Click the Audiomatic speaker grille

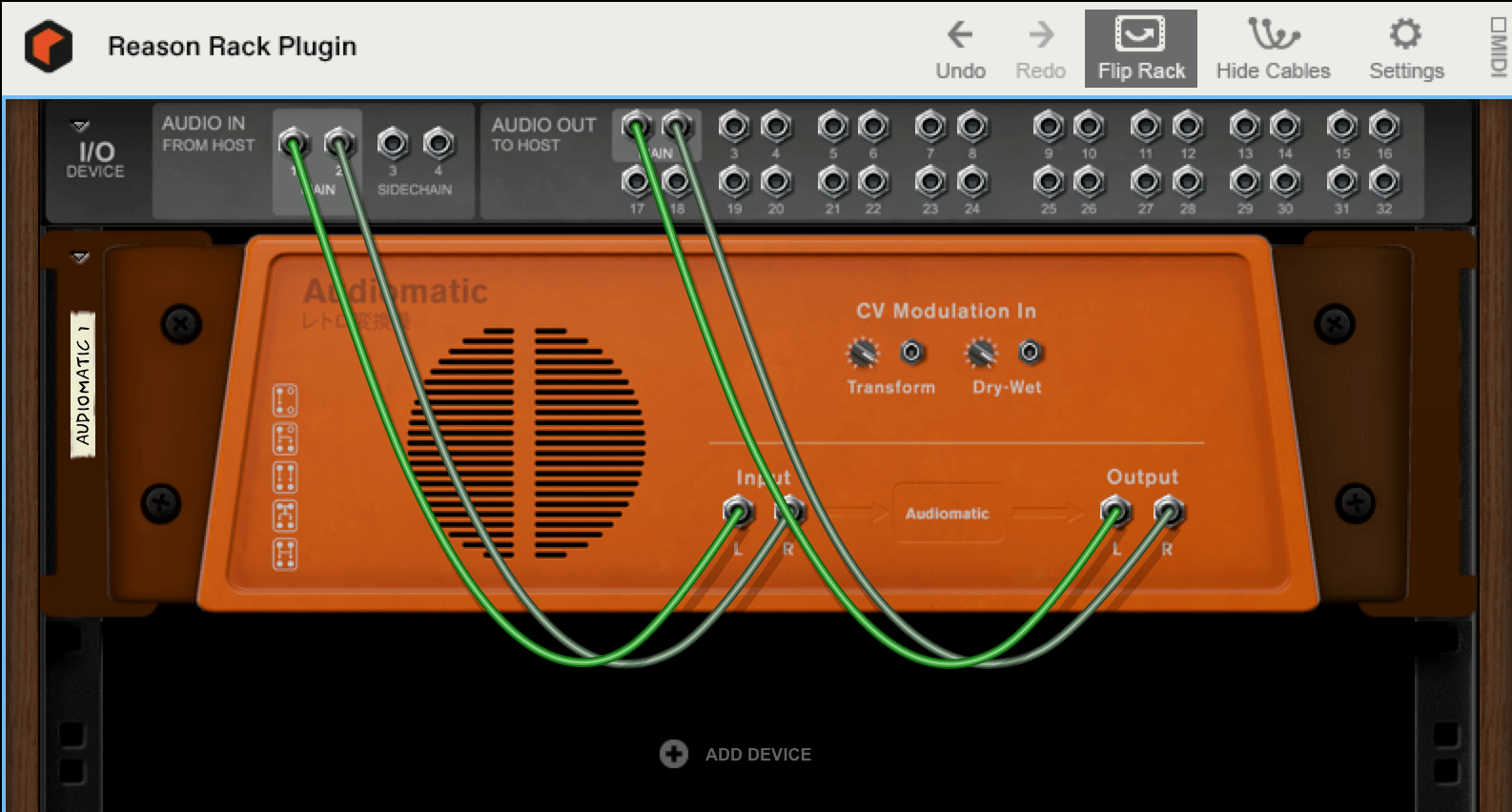pos(526,443)
